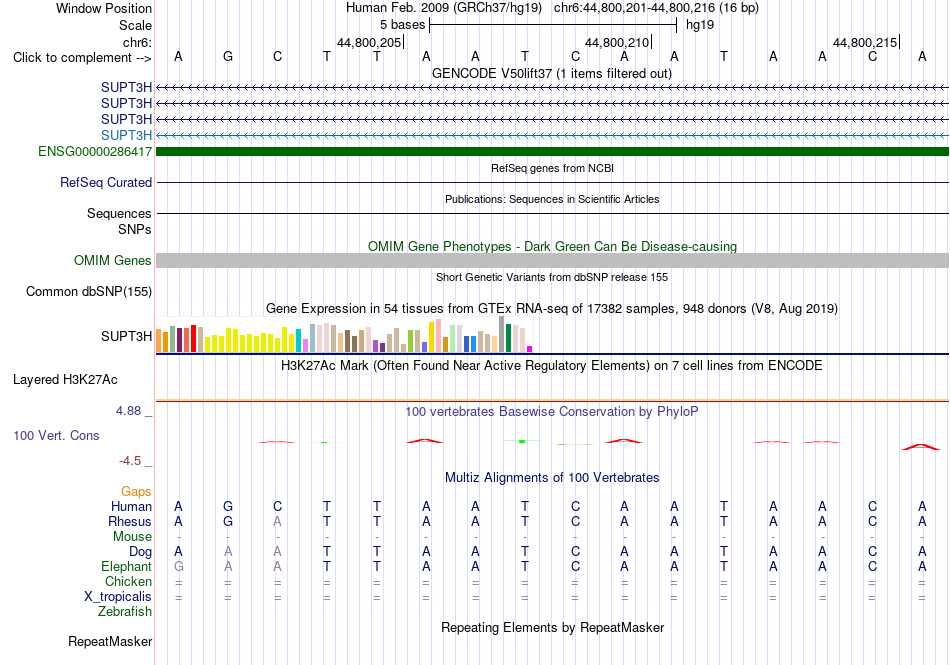Open the OMIM Genes track label

pos(112,260)
